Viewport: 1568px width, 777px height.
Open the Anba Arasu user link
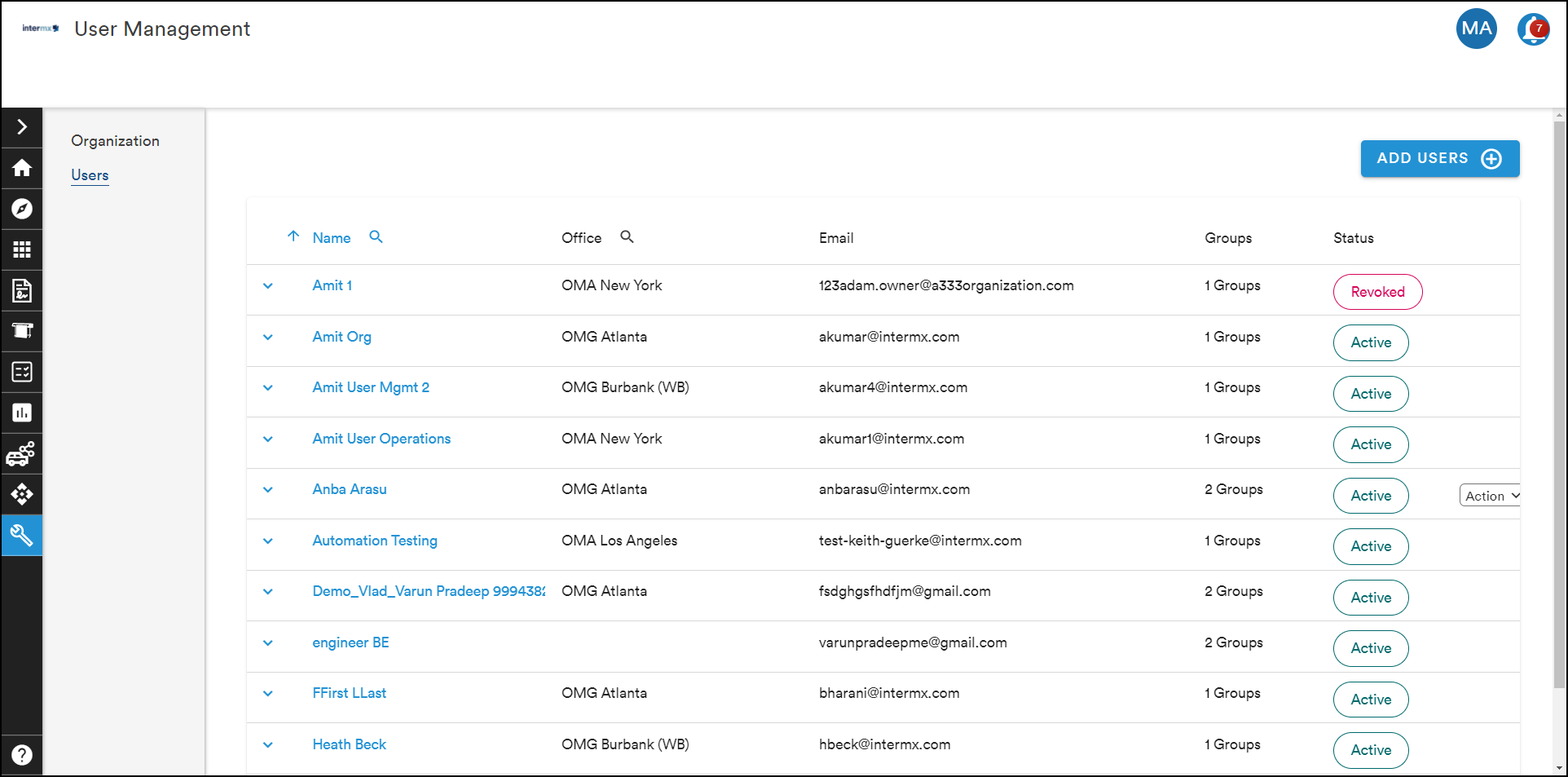tap(350, 489)
